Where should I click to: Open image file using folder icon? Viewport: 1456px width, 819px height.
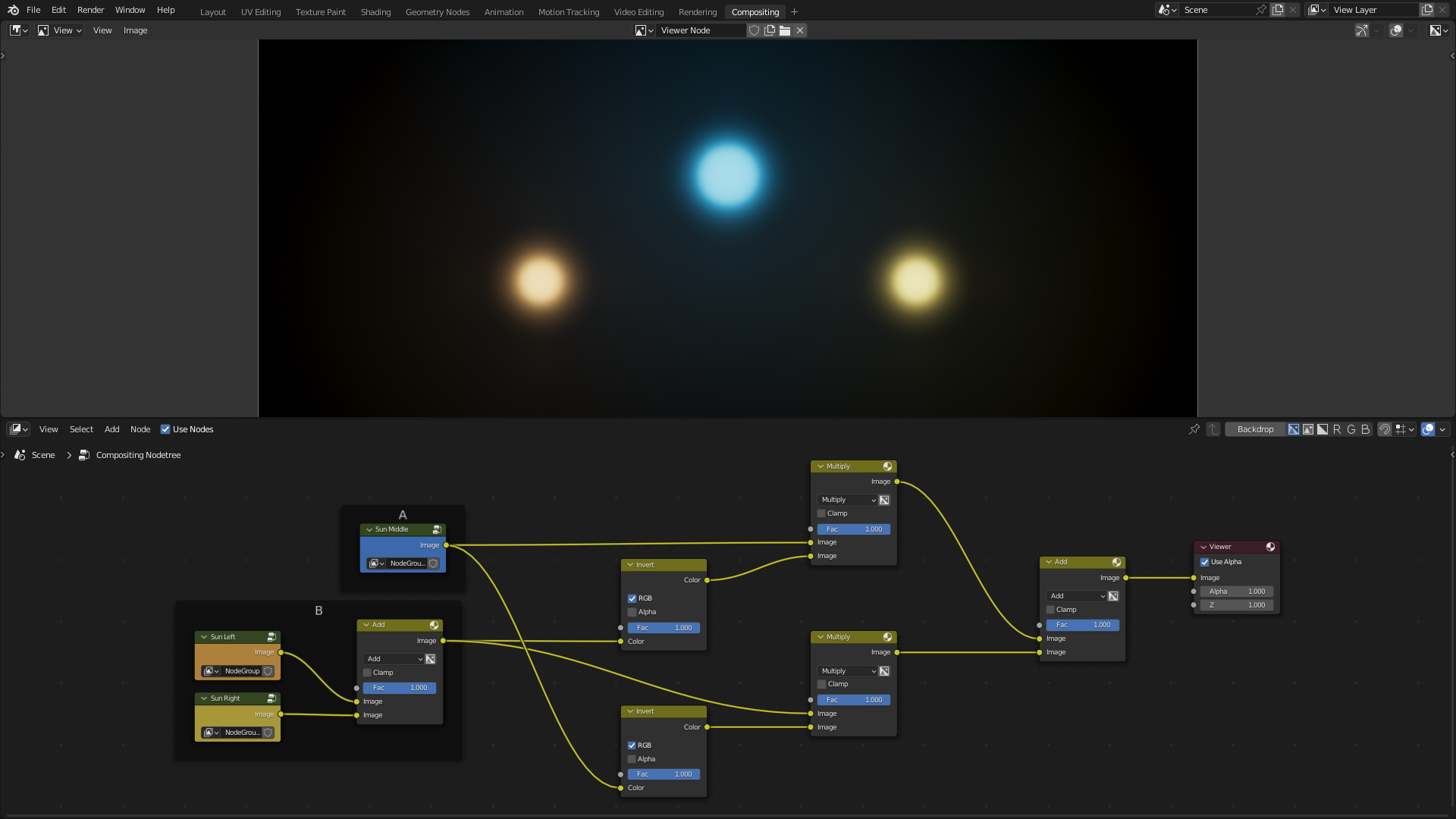pos(785,30)
